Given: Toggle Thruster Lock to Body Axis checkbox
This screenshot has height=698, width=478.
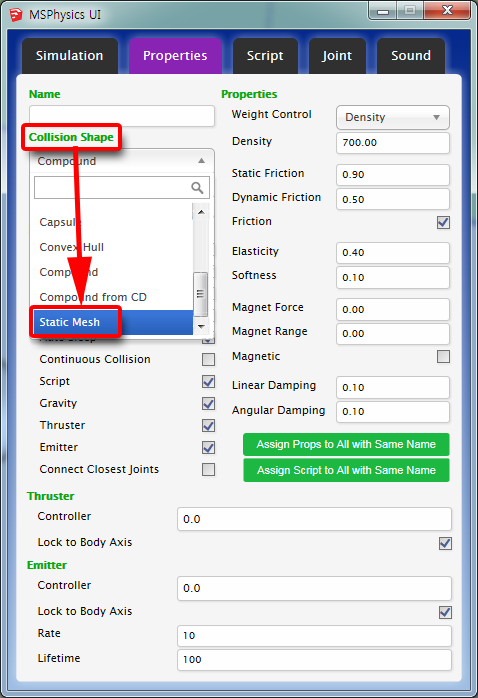Looking at the screenshot, I should coord(445,543).
